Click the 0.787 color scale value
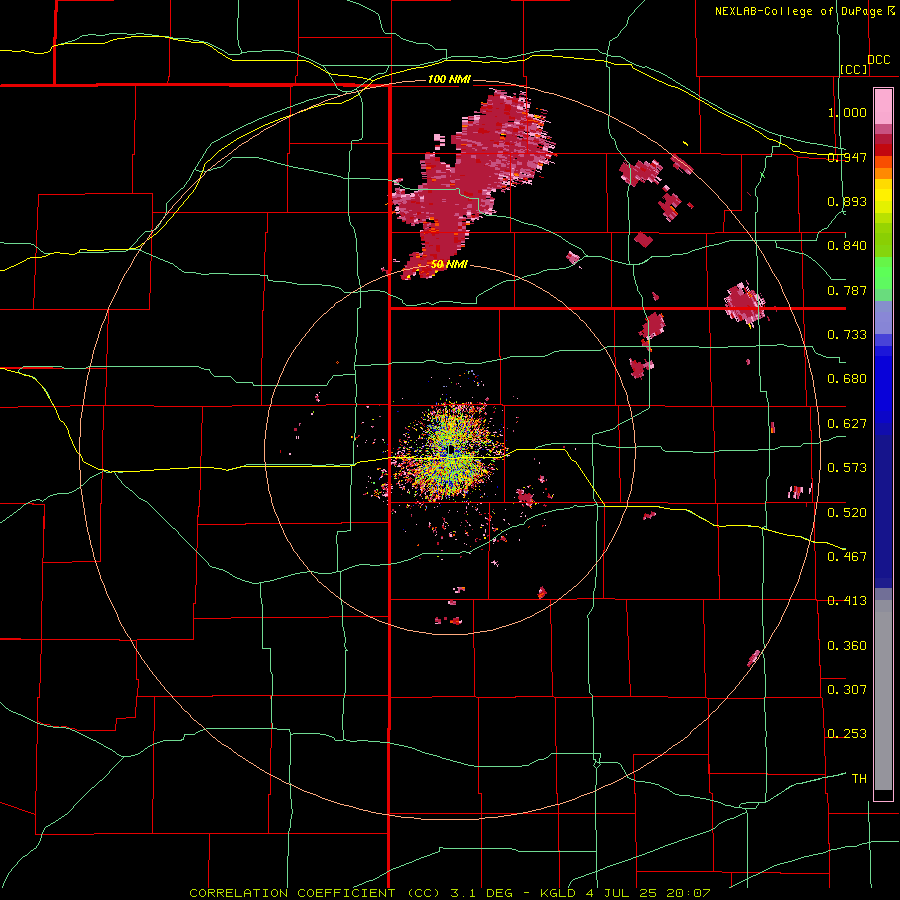This screenshot has height=900, width=900. [x=847, y=290]
